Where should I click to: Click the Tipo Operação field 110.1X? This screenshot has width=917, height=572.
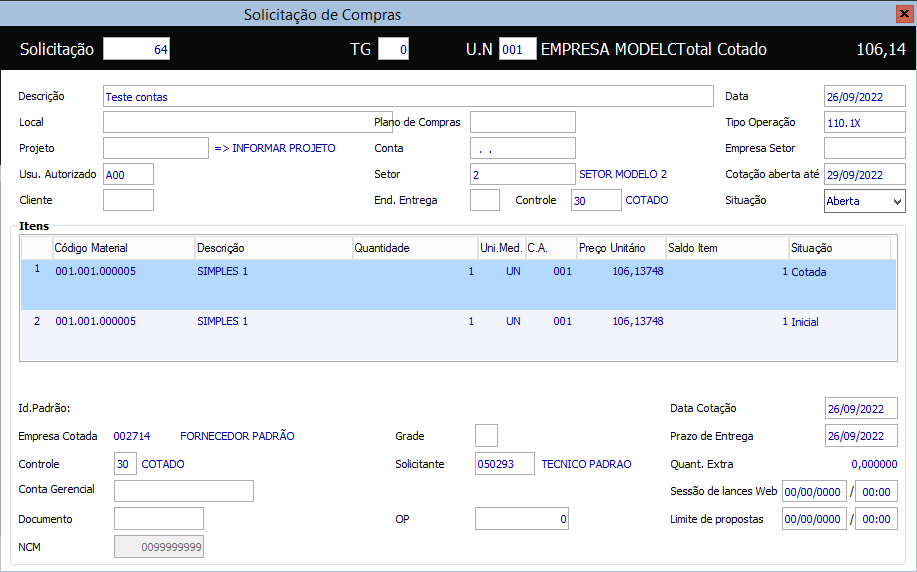pos(864,122)
